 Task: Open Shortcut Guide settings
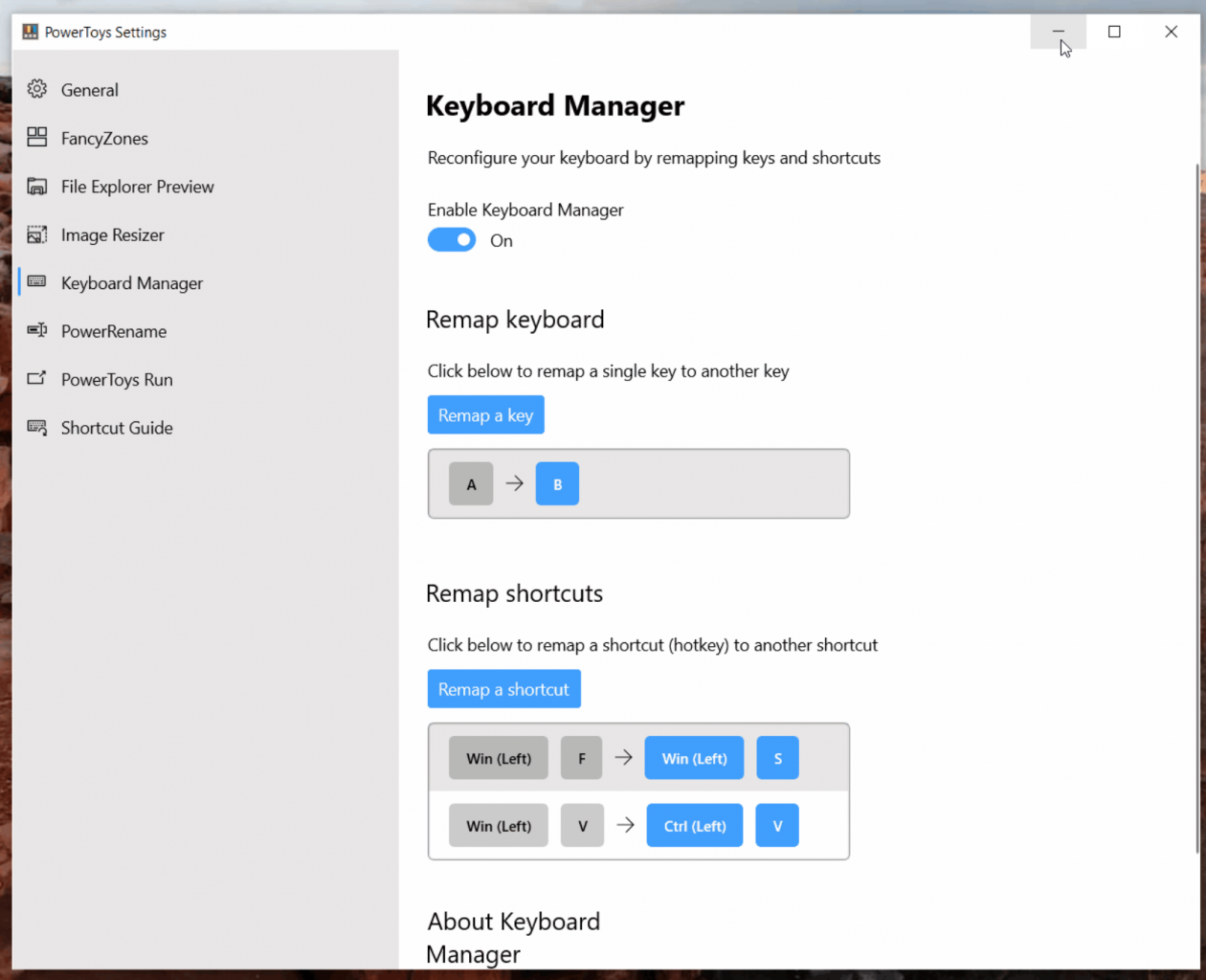point(117,428)
